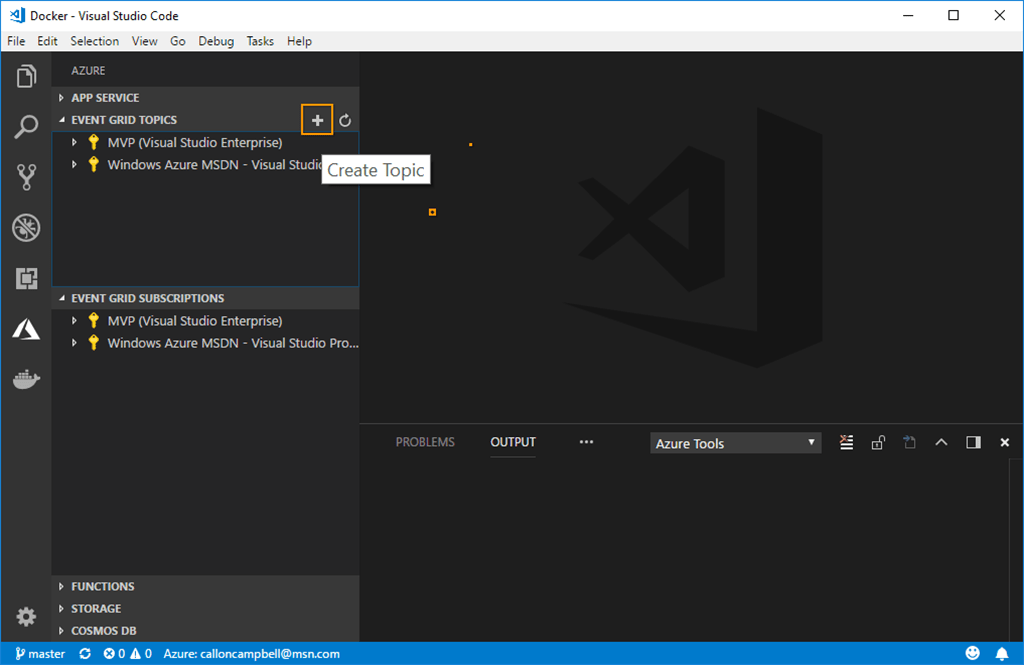The width and height of the screenshot is (1024, 665).
Task: Open the Docker view in activity bar
Action: click(26, 380)
